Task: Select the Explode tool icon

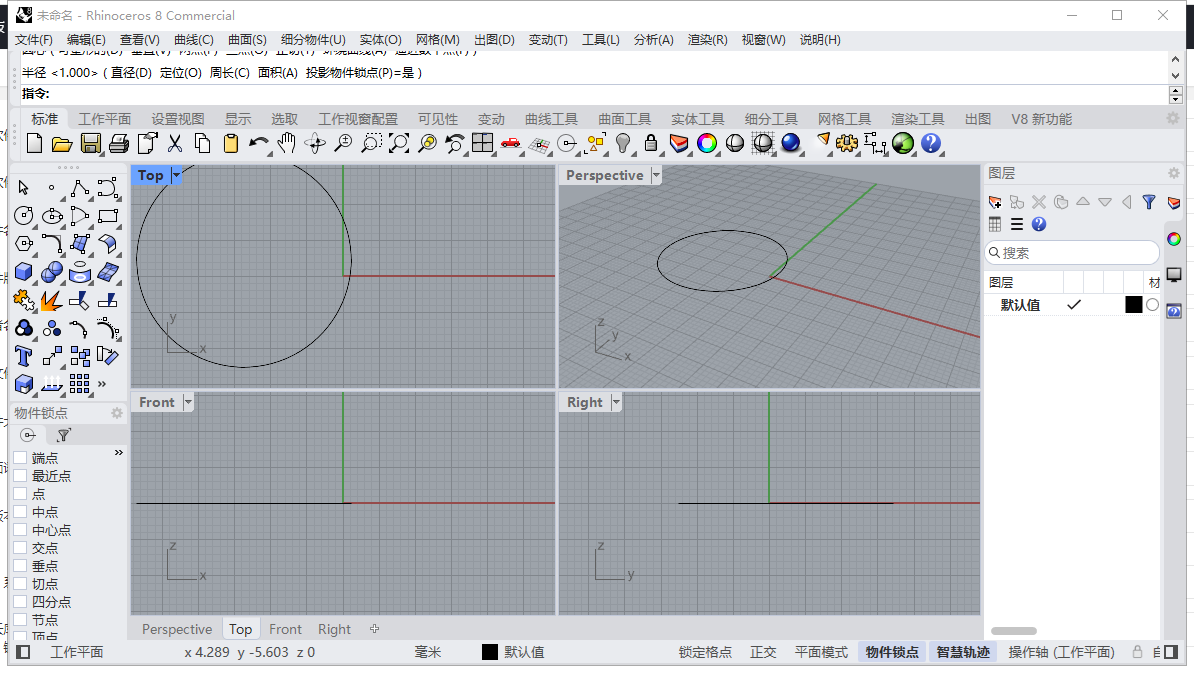Action: [x=52, y=301]
